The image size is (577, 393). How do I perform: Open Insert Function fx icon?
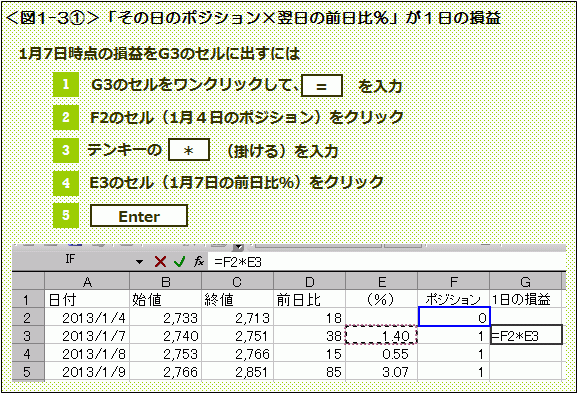(199, 262)
